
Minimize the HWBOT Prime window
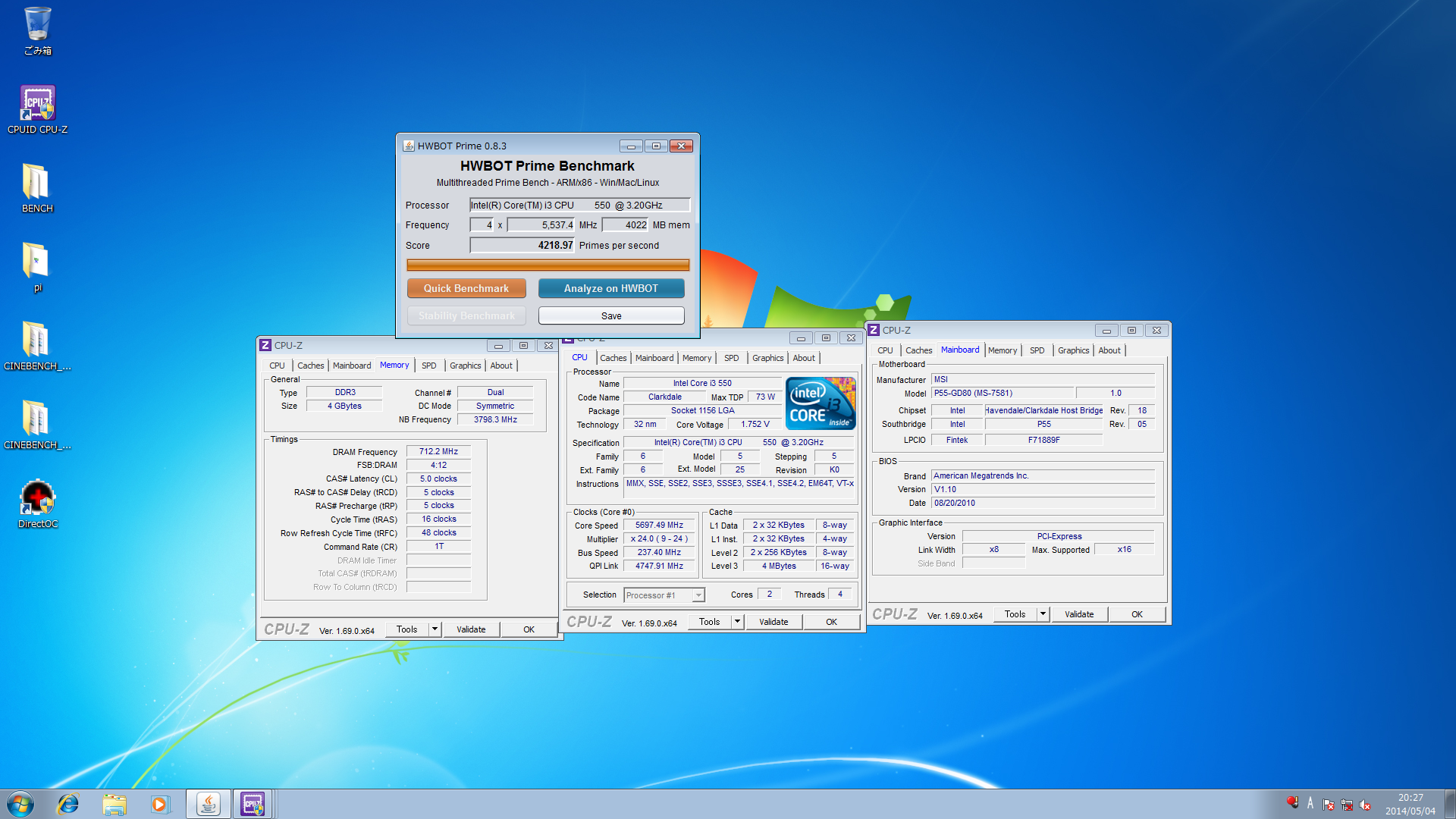point(631,146)
